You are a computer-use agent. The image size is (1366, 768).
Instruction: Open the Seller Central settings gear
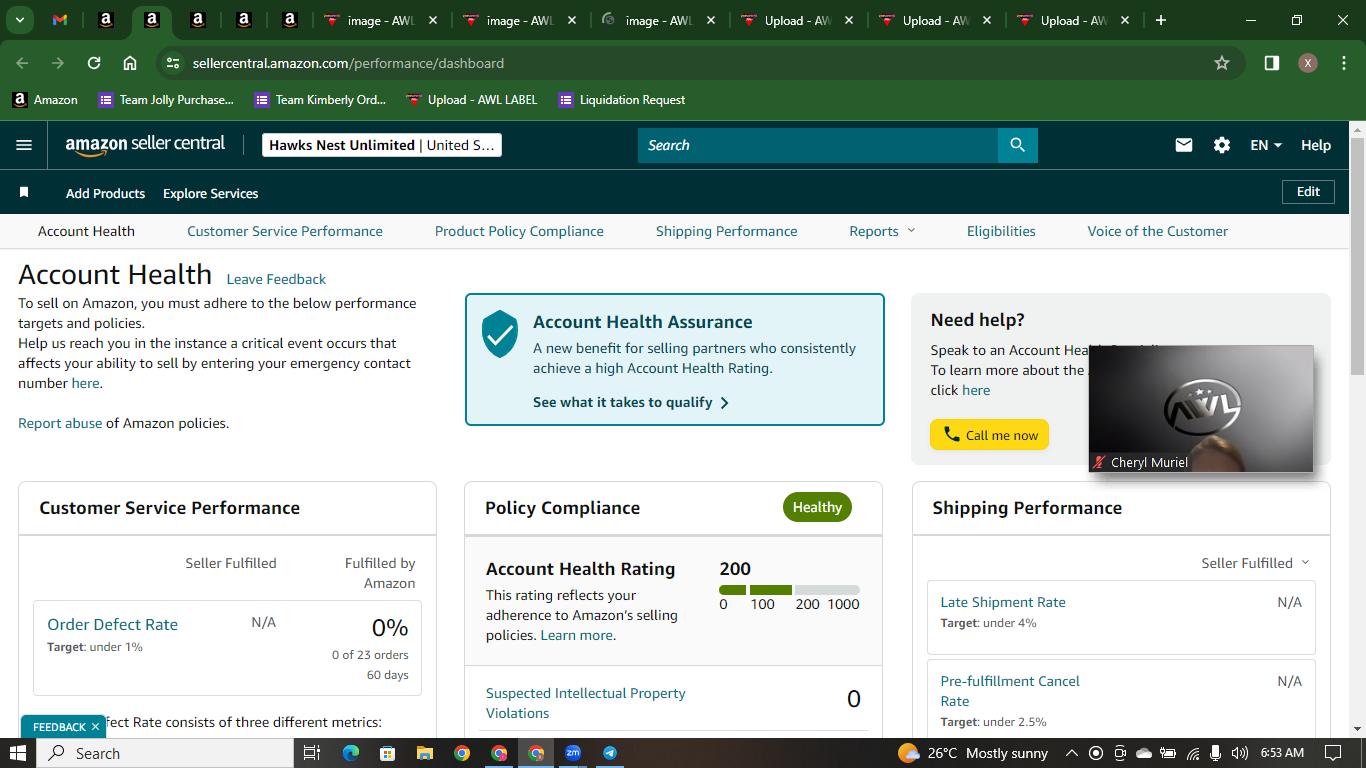(x=1222, y=145)
